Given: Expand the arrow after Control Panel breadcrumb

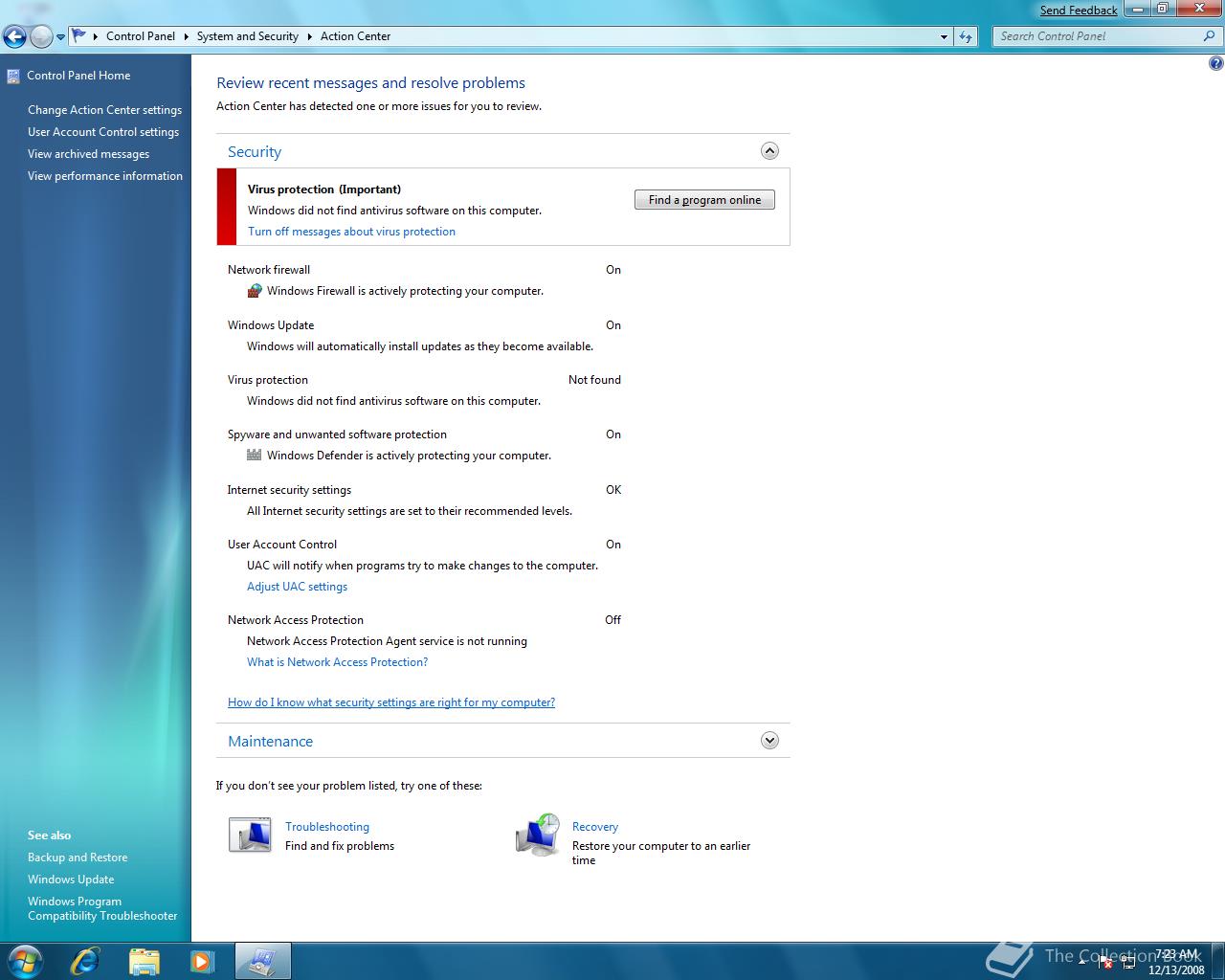Looking at the screenshot, I should coord(186,36).
